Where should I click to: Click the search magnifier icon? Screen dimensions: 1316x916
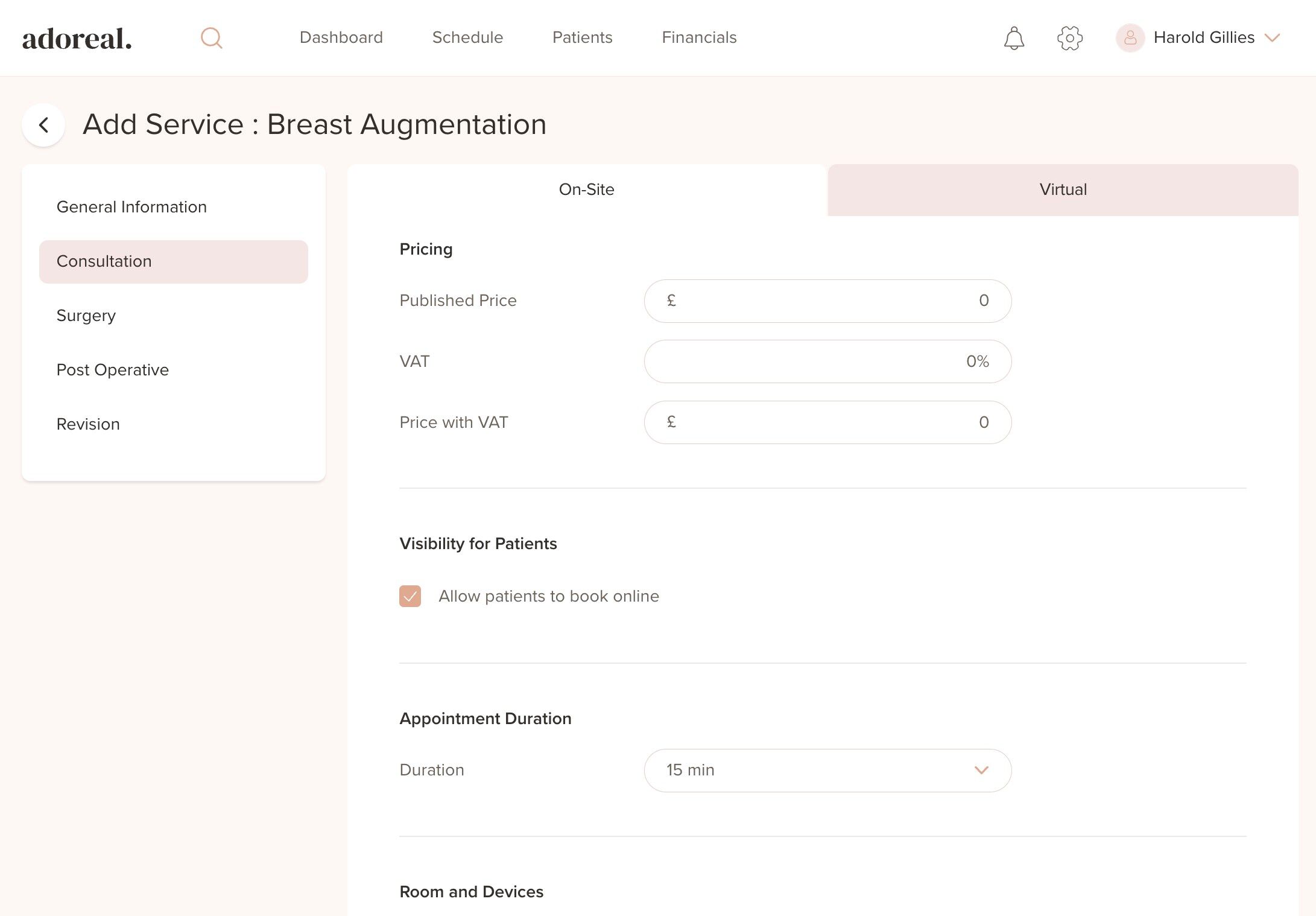211,38
